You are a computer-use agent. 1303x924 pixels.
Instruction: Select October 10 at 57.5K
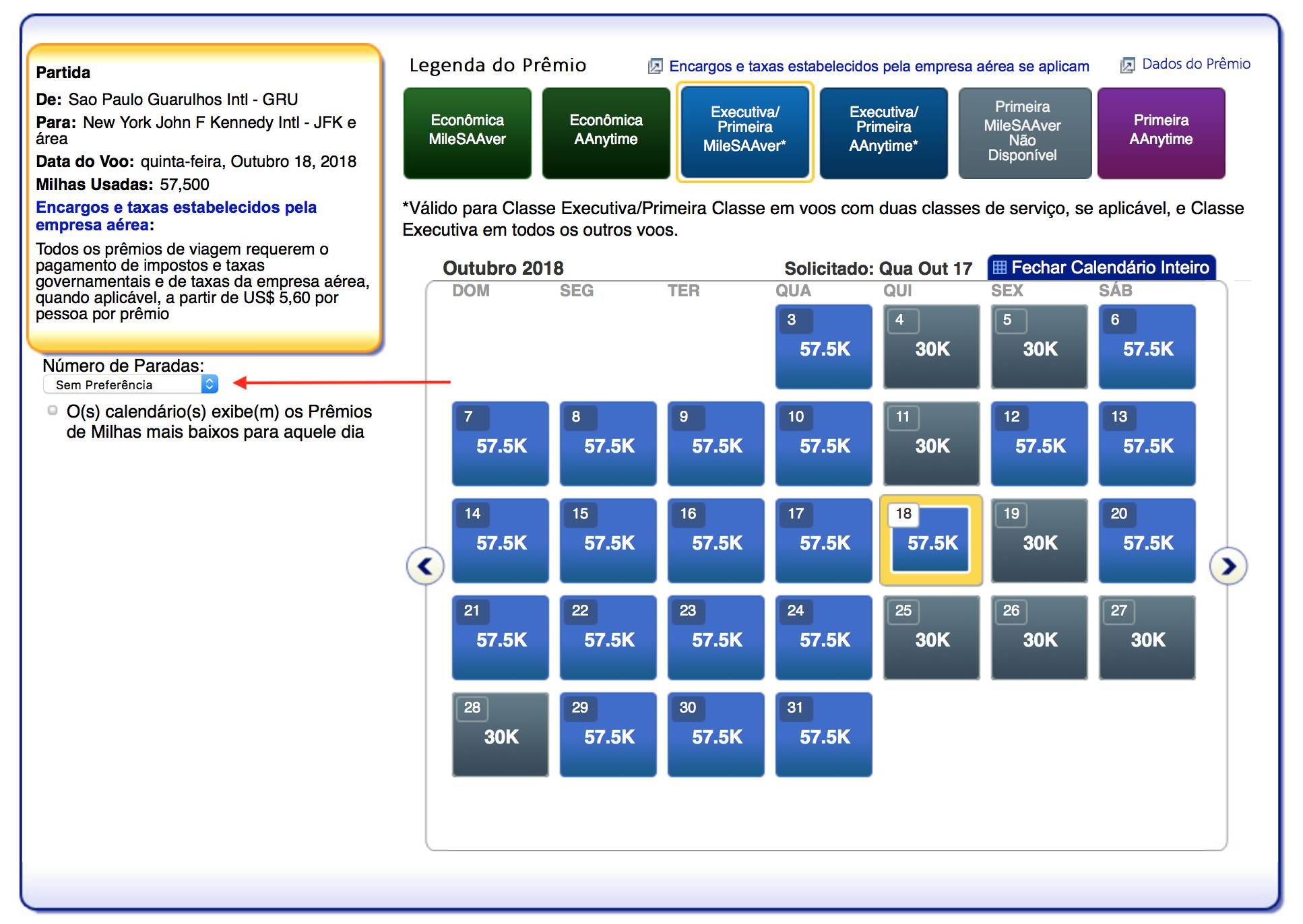tap(824, 443)
